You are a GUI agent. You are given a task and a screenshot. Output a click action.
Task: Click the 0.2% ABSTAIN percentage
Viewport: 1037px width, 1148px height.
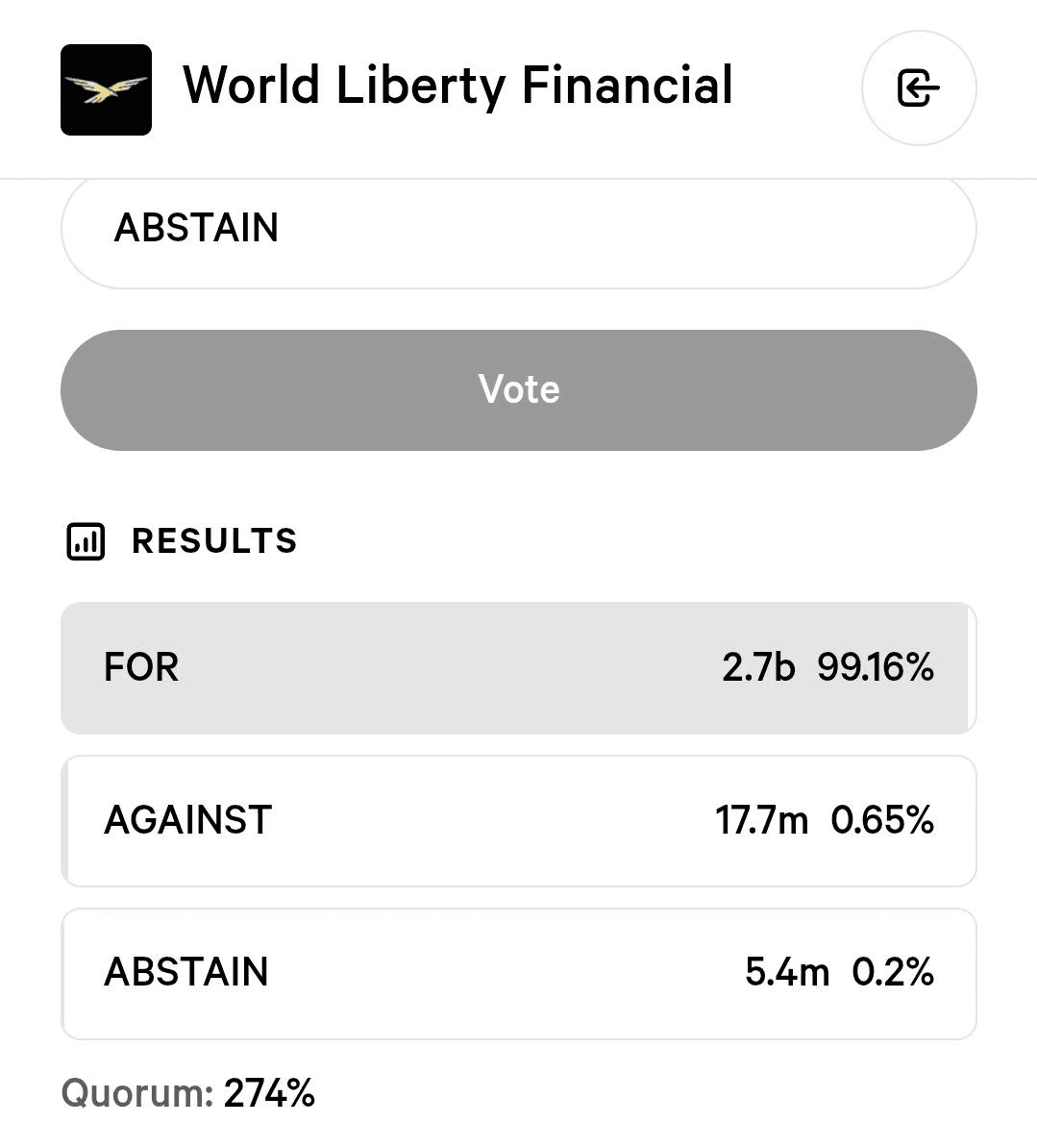(x=893, y=972)
